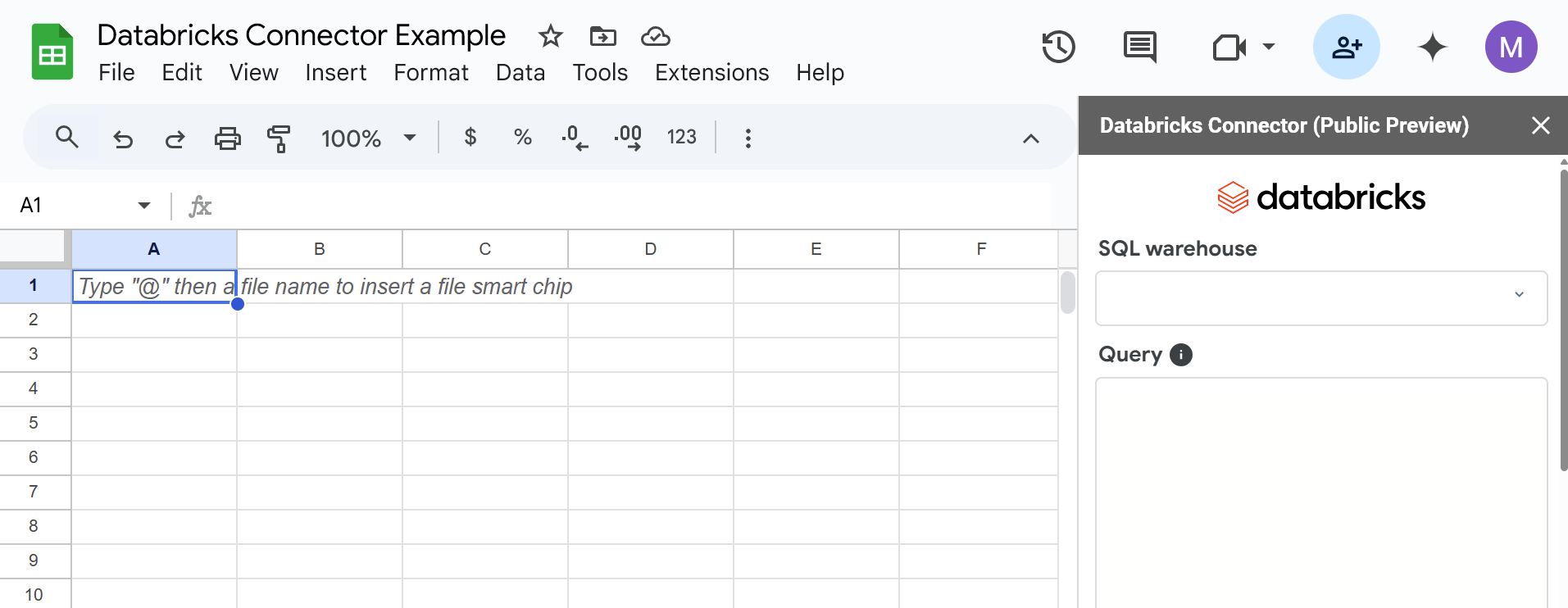The image size is (1568, 608).
Task: Collapse the toolbar with the up chevron
Action: 1030,138
